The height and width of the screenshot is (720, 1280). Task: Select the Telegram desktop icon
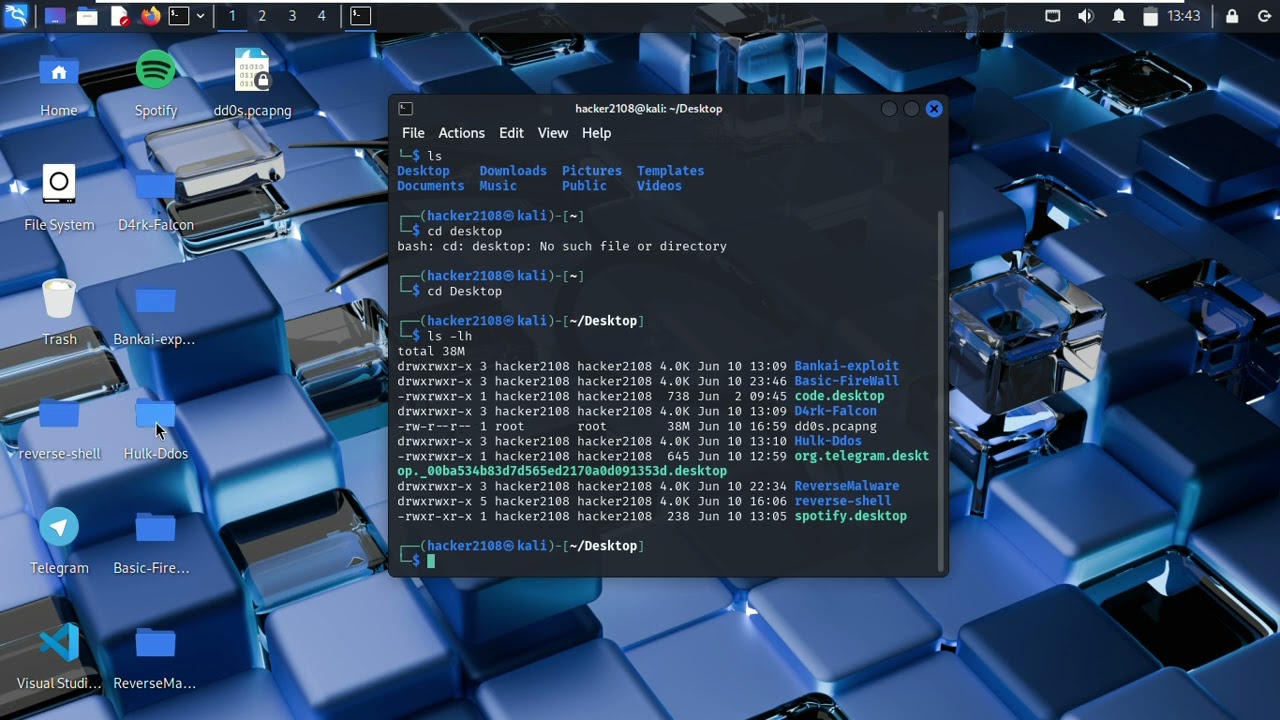click(x=59, y=542)
